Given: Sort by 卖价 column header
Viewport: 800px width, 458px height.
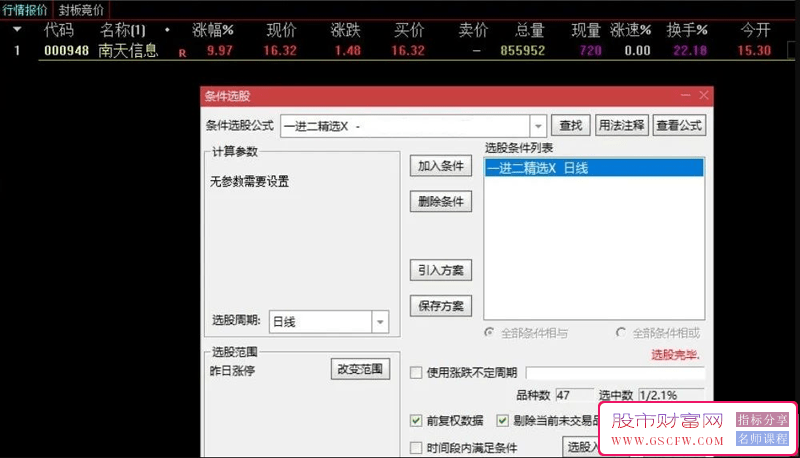Looking at the screenshot, I should [473, 30].
